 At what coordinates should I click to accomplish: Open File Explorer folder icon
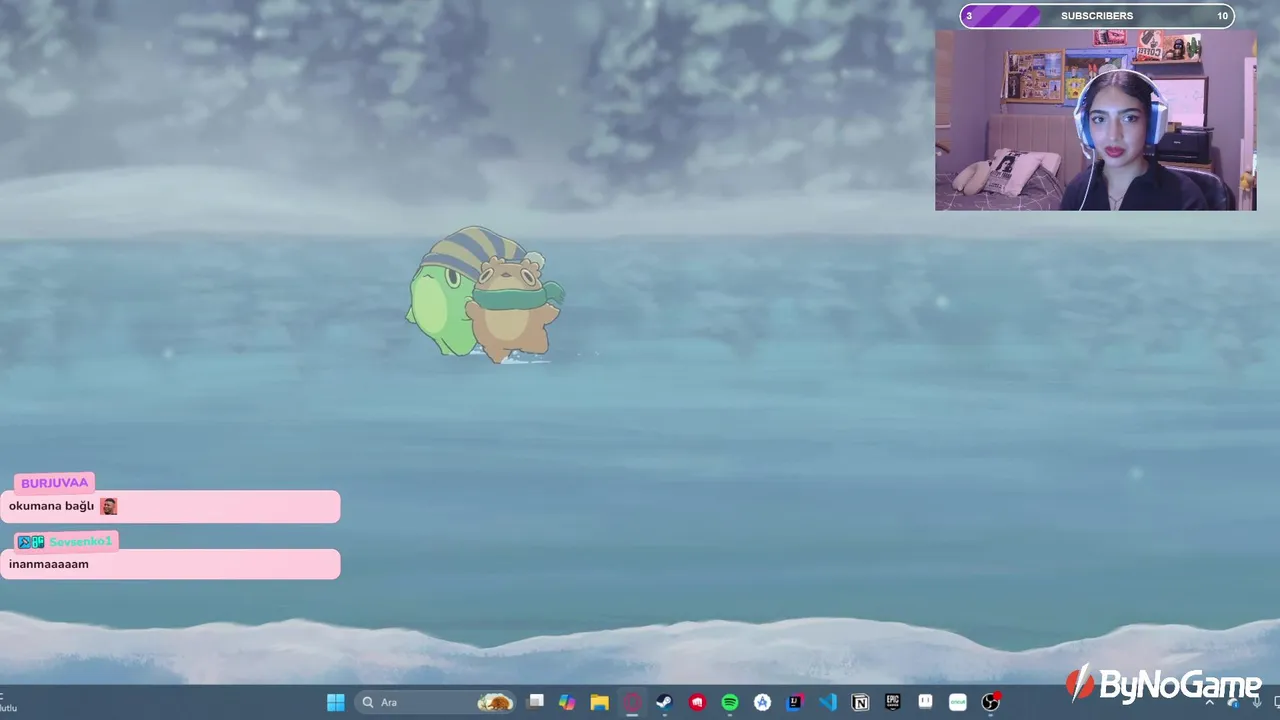click(x=599, y=702)
